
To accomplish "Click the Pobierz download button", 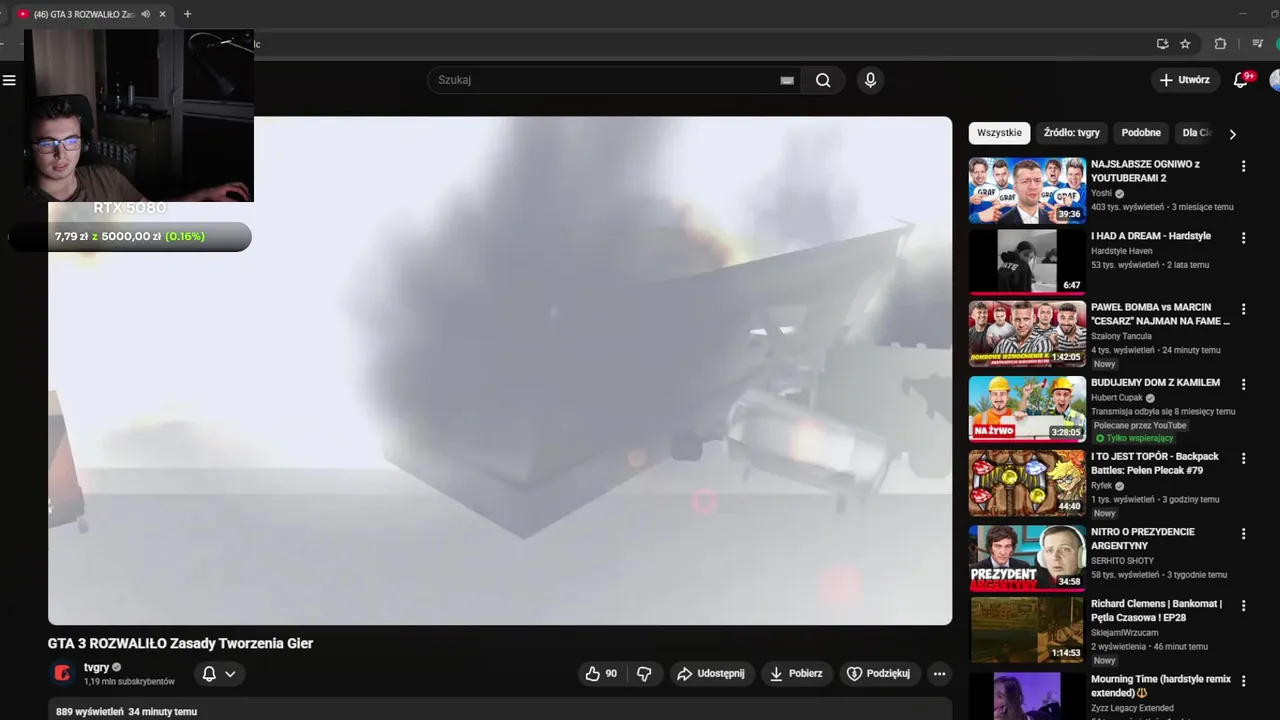I will pyautogui.click(x=795, y=674).
